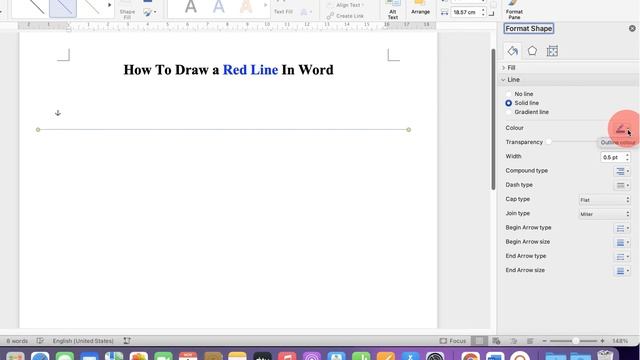Viewport: 640px width, 360px height.
Task: Choose the grey WordArt A style
Action: point(191,7)
